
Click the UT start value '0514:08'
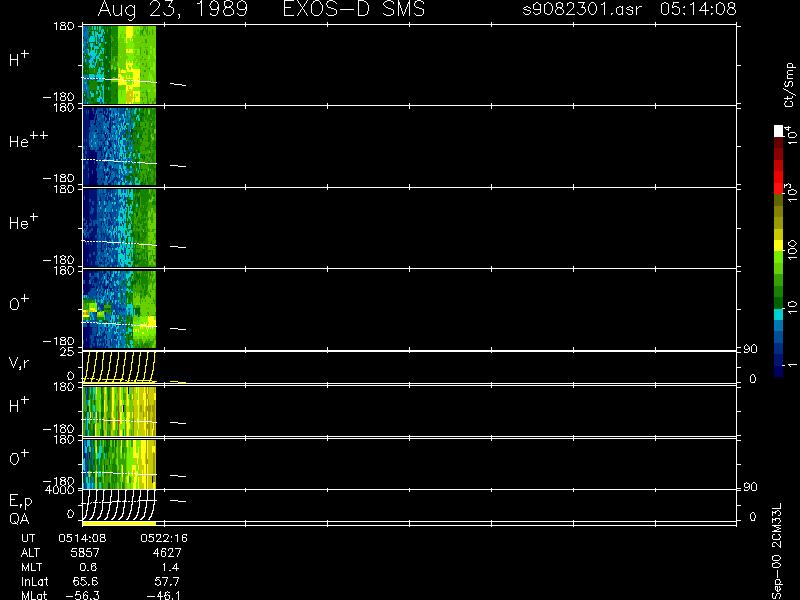[x=82, y=538]
